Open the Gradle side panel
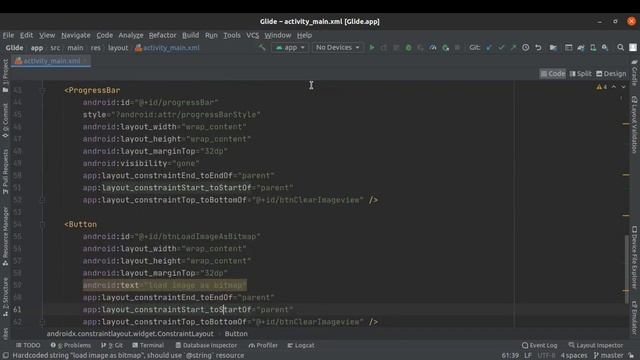The height and width of the screenshot is (360, 640). pyautogui.click(x=634, y=73)
